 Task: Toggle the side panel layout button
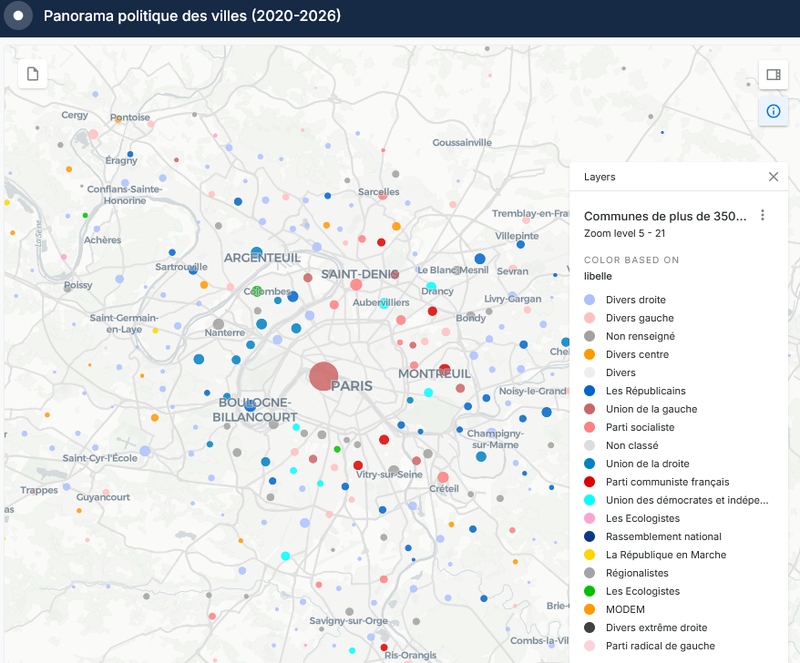[772, 74]
